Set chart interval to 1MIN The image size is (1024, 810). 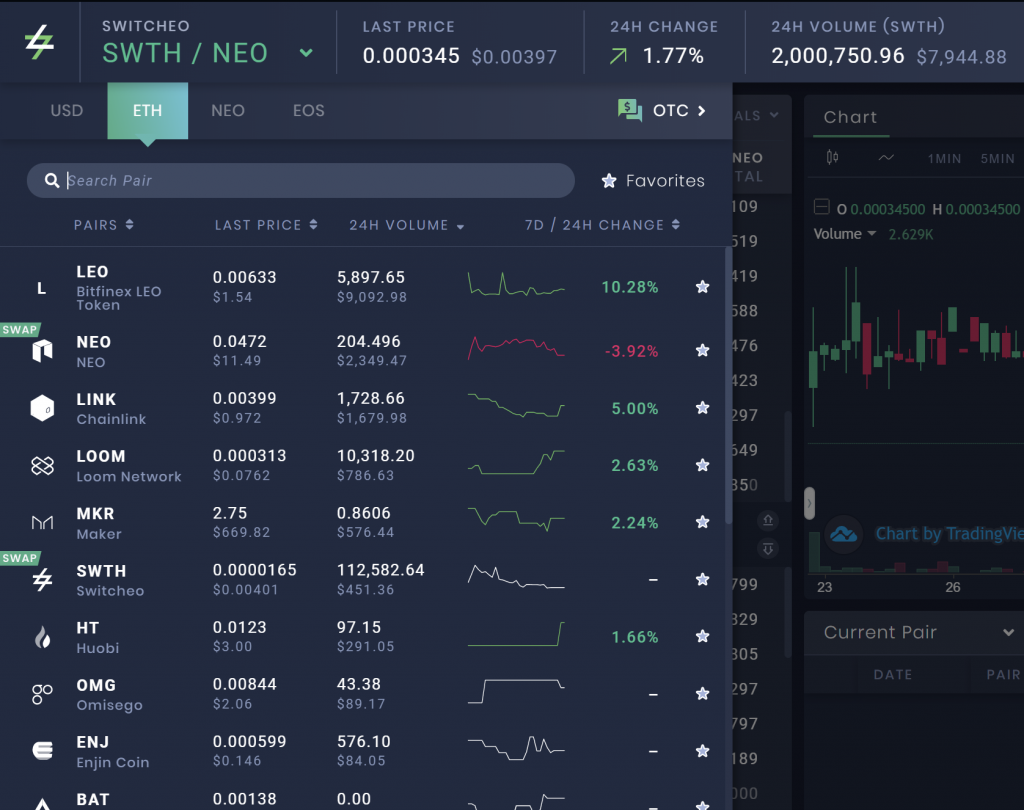pos(944,159)
